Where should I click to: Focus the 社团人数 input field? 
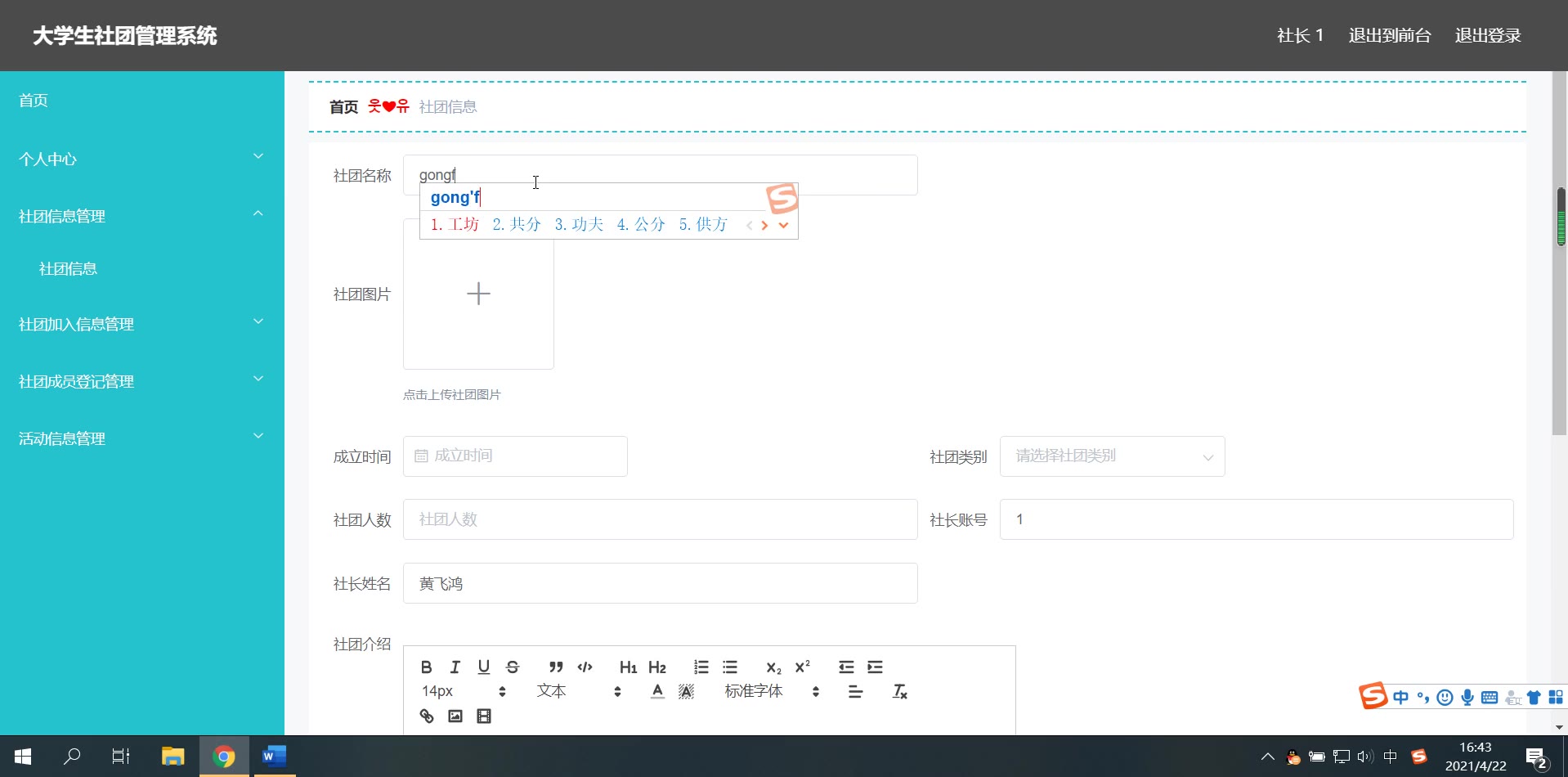660,519
